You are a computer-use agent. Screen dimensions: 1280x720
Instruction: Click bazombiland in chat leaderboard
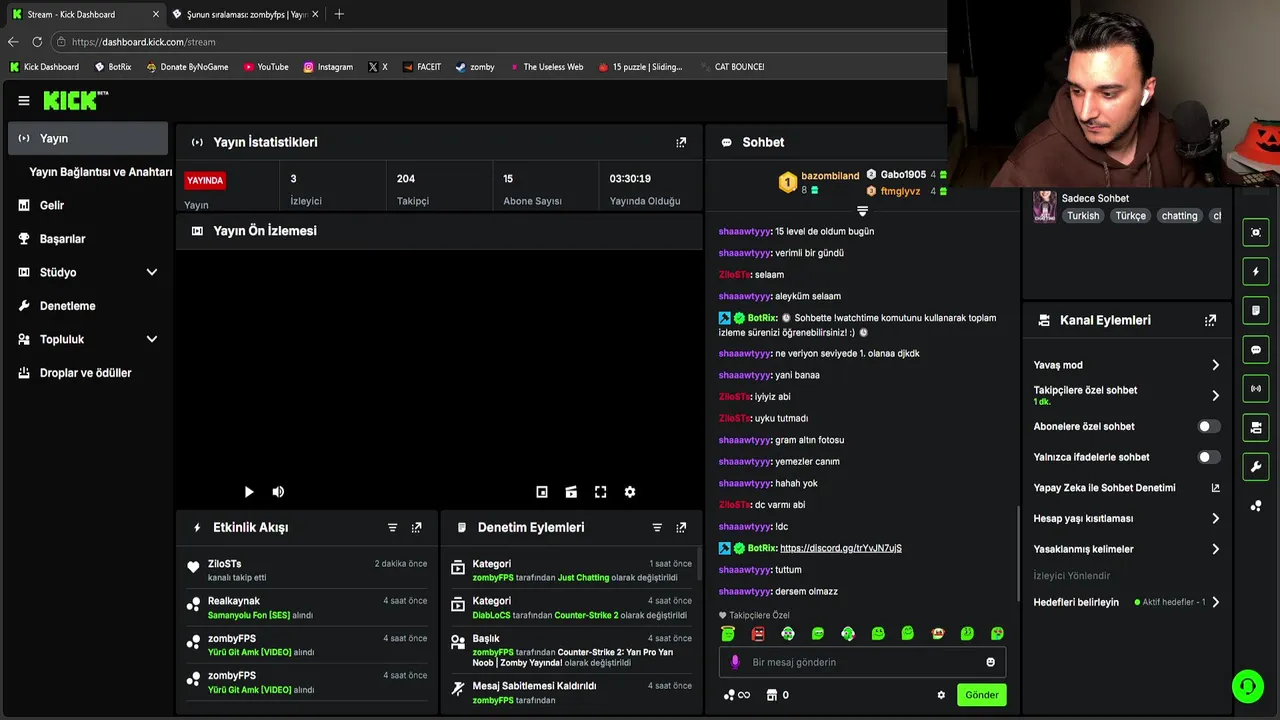click(x=830, y=176)
